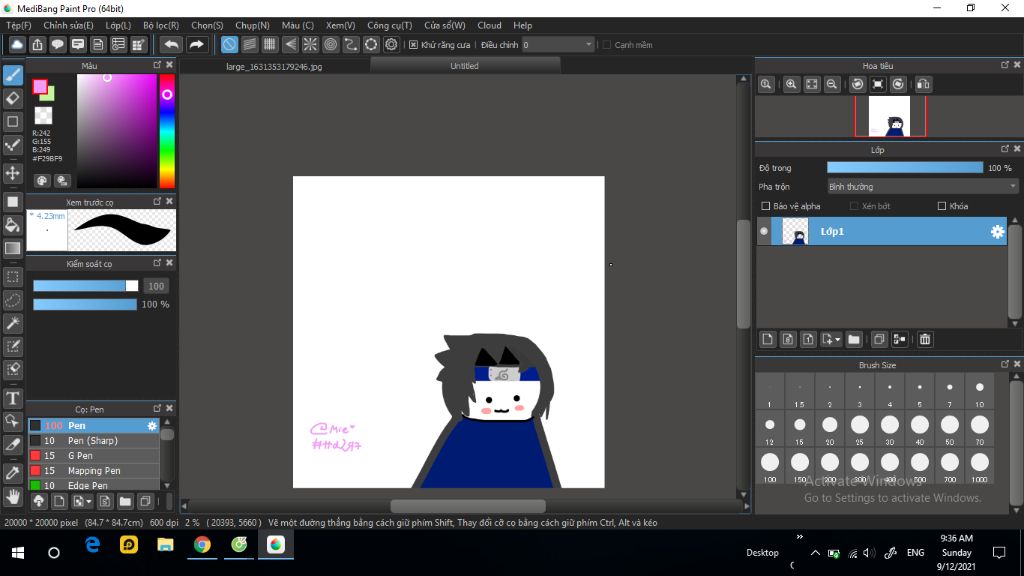Expand the add special layer dropdown arrow
Image resolution: width=1024 pixels, height=576 pixels.
tap(837, 340)
